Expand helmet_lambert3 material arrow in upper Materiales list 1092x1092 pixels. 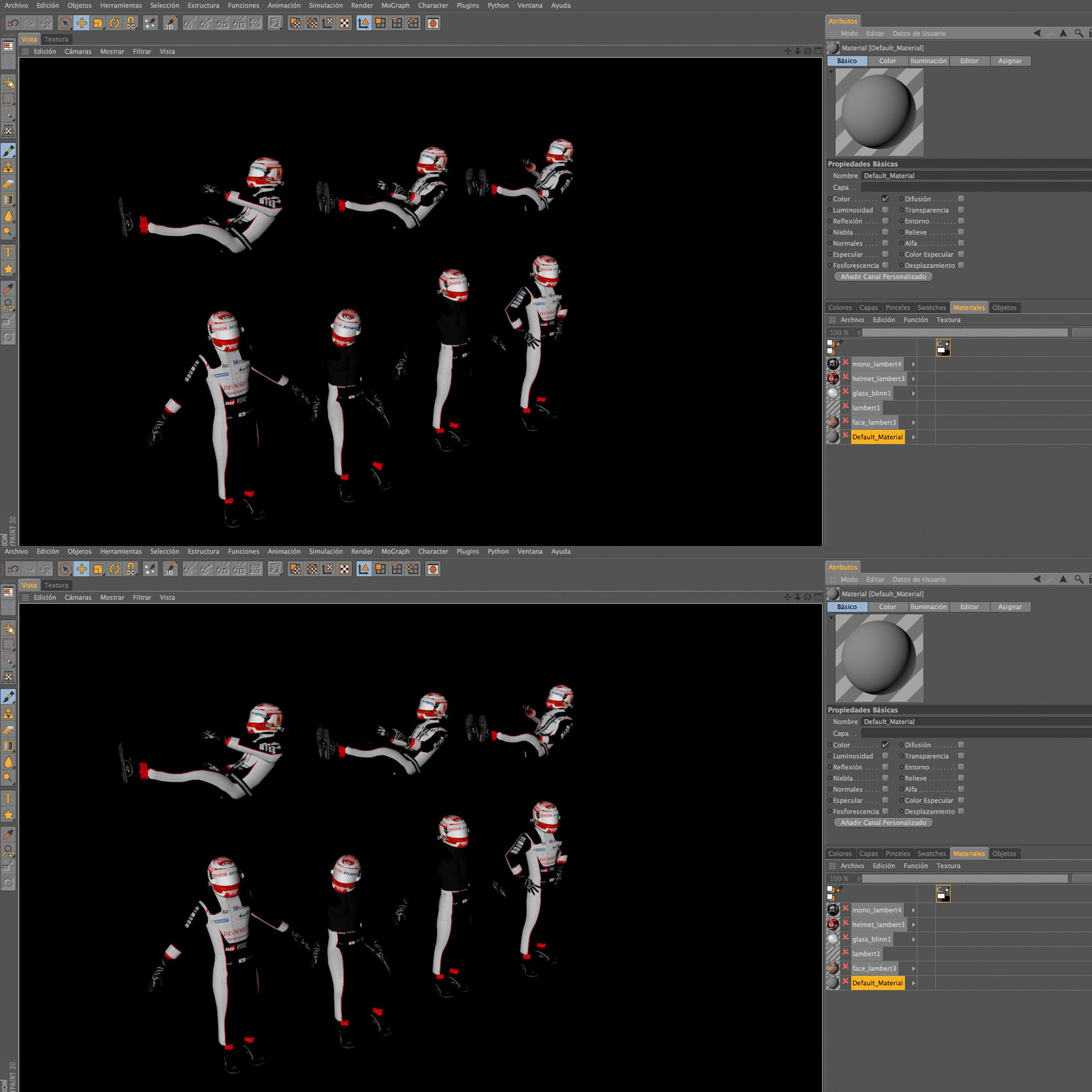[913, 379]
